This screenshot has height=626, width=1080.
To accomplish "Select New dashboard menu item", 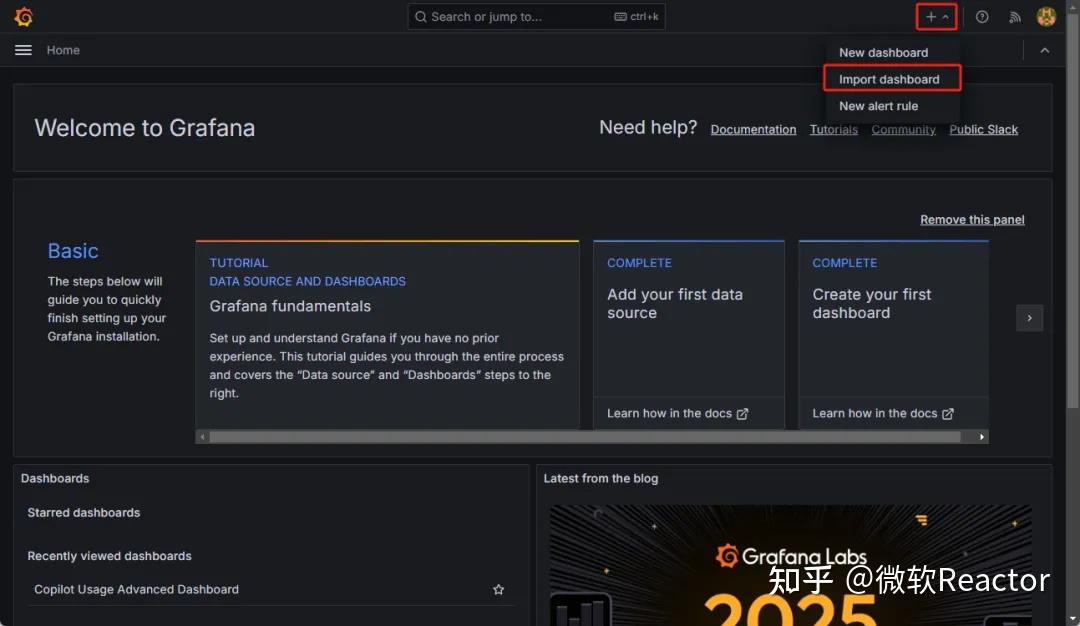I will coord(883,53).
